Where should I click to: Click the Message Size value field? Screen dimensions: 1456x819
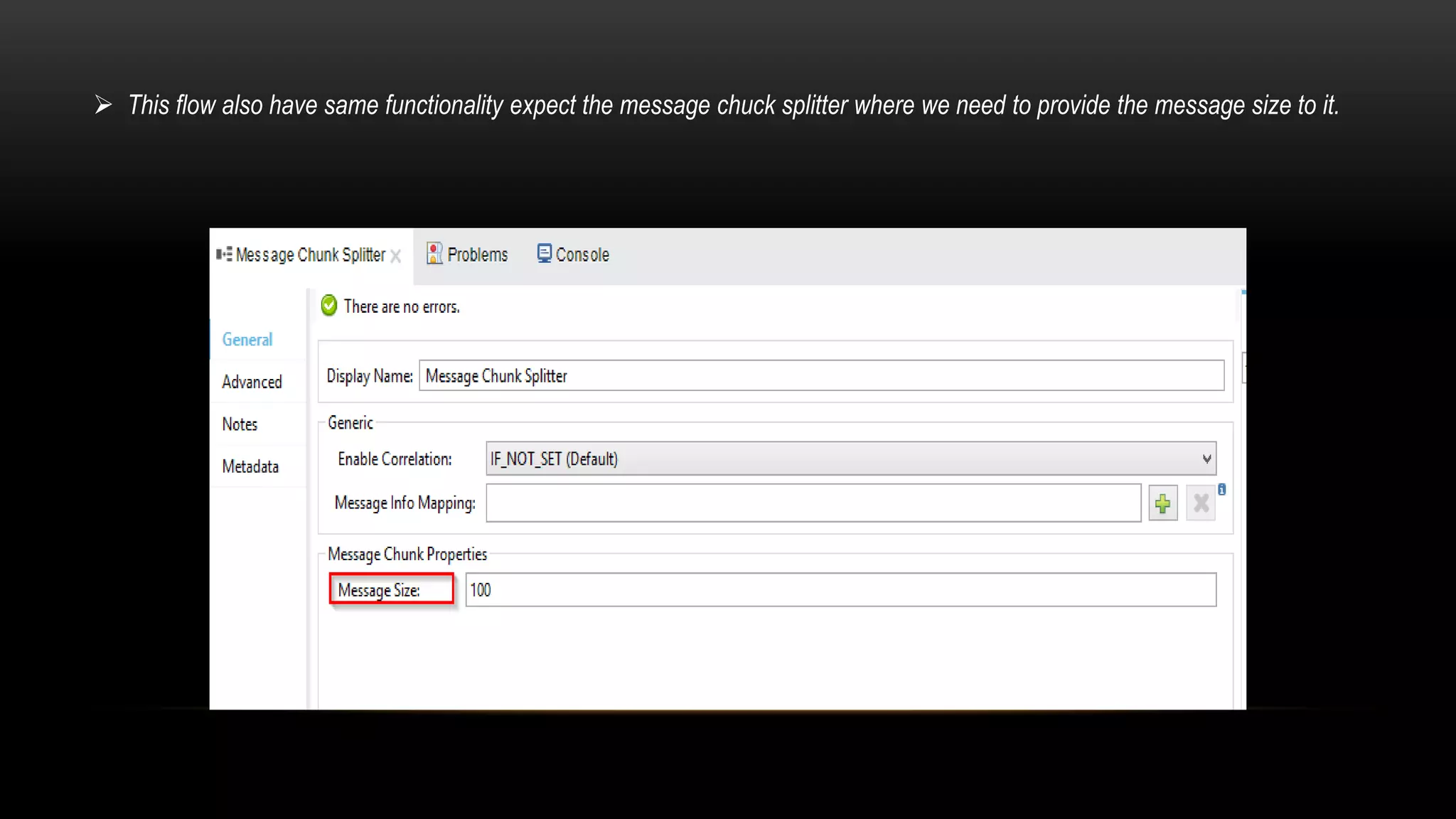(x=840, y=590)
